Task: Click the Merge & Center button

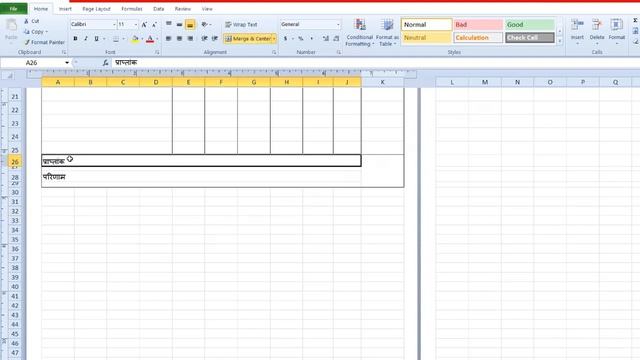Action: pyautogui.click(x=248, y=38)
